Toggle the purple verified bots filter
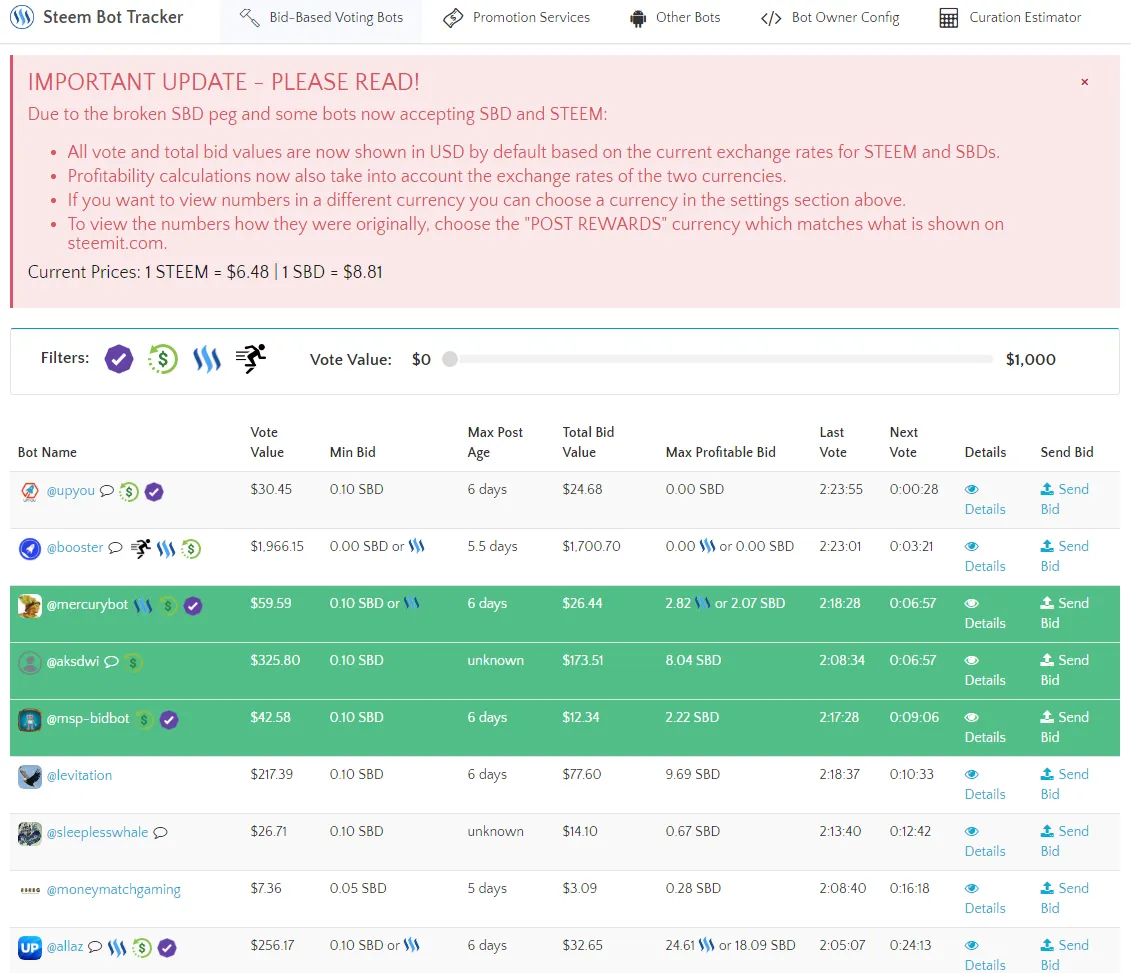The image size is (1131, 973). point(119,358)
